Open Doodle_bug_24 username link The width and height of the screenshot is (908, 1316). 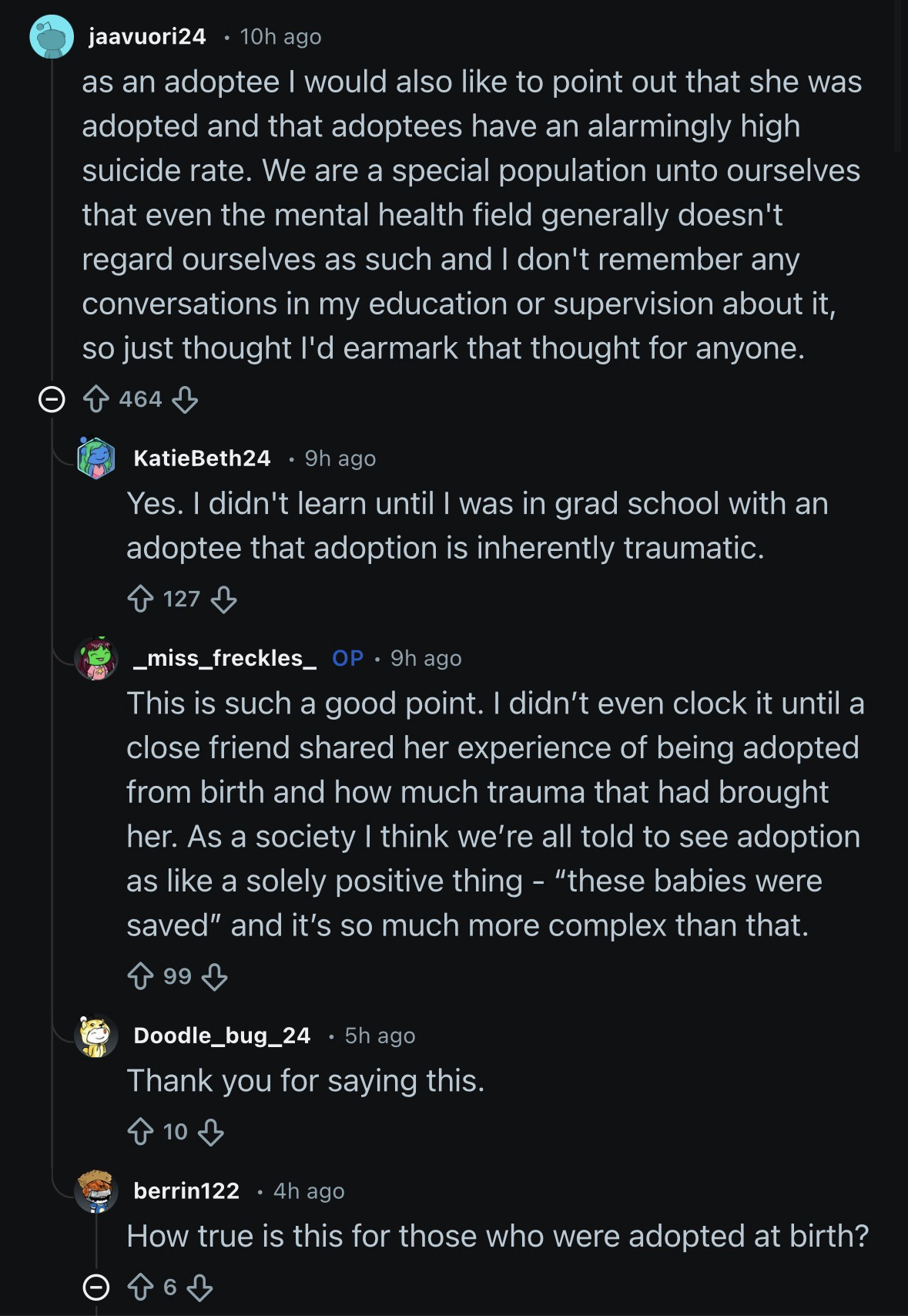(x=222, y=1035)
